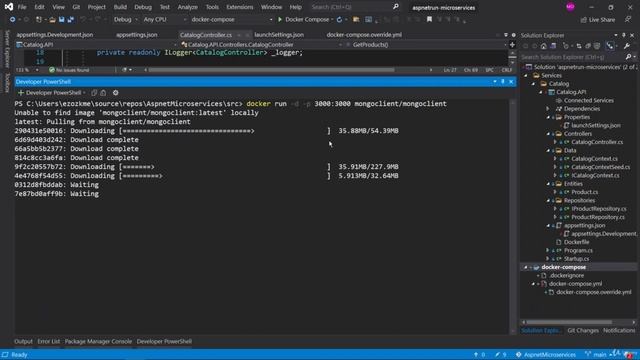640x360 pixels.
Task: Click the editor horizontal scrollbar
Action: coord(271,70)
